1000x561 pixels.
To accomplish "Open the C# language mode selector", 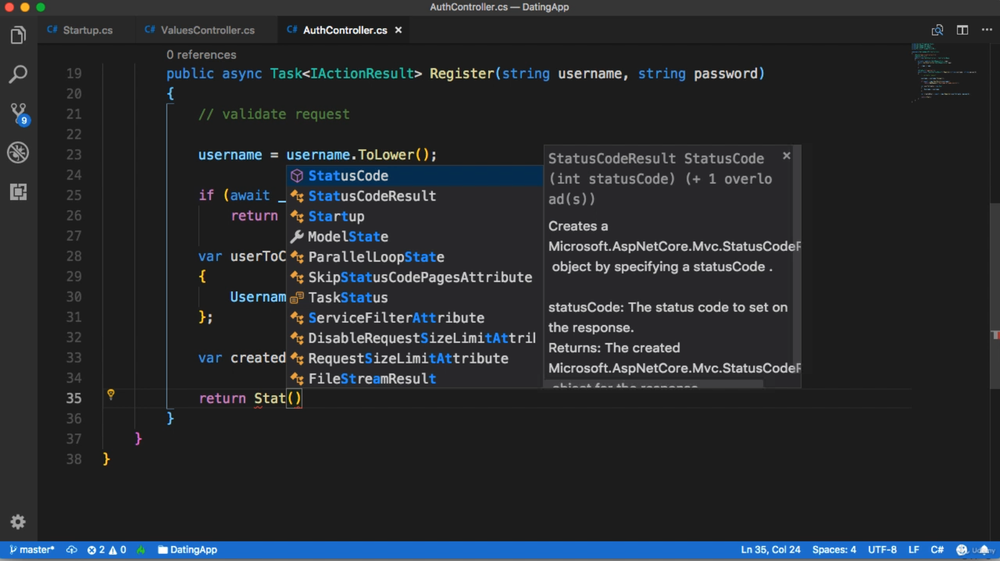I will pyautogui.click(x=937, y=550).
